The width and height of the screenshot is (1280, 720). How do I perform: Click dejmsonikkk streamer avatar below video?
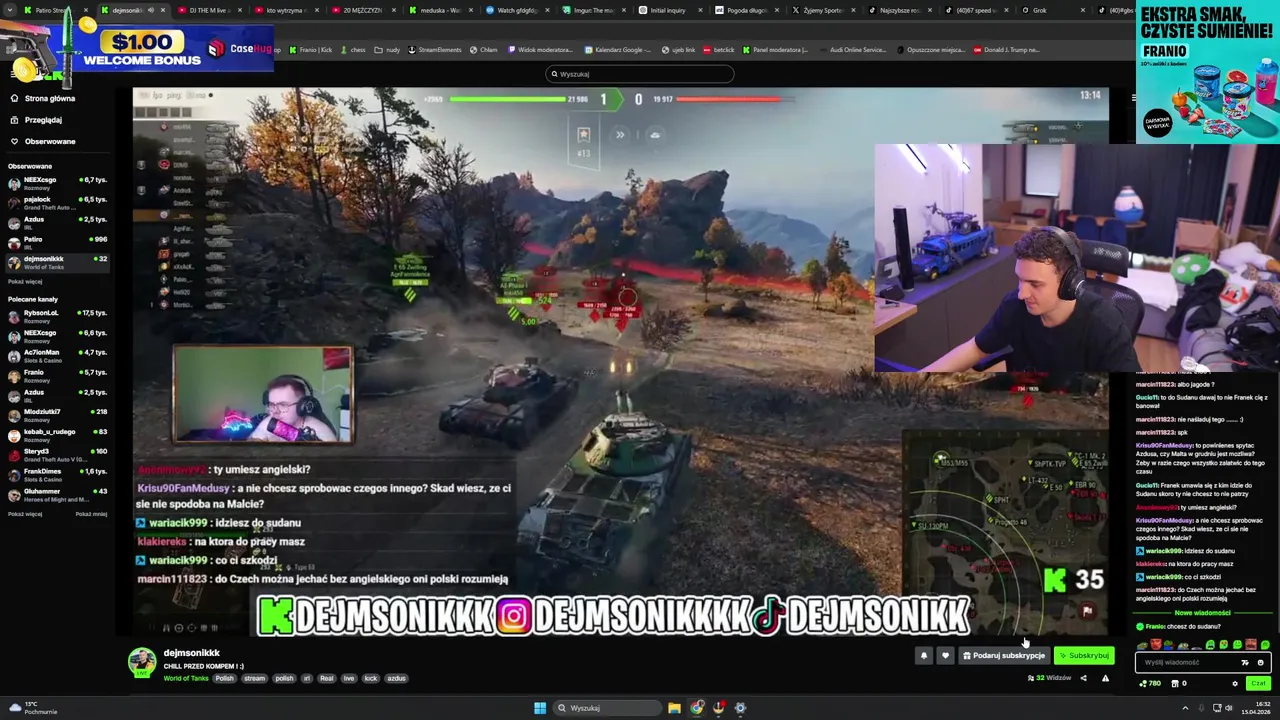[142, 661]
